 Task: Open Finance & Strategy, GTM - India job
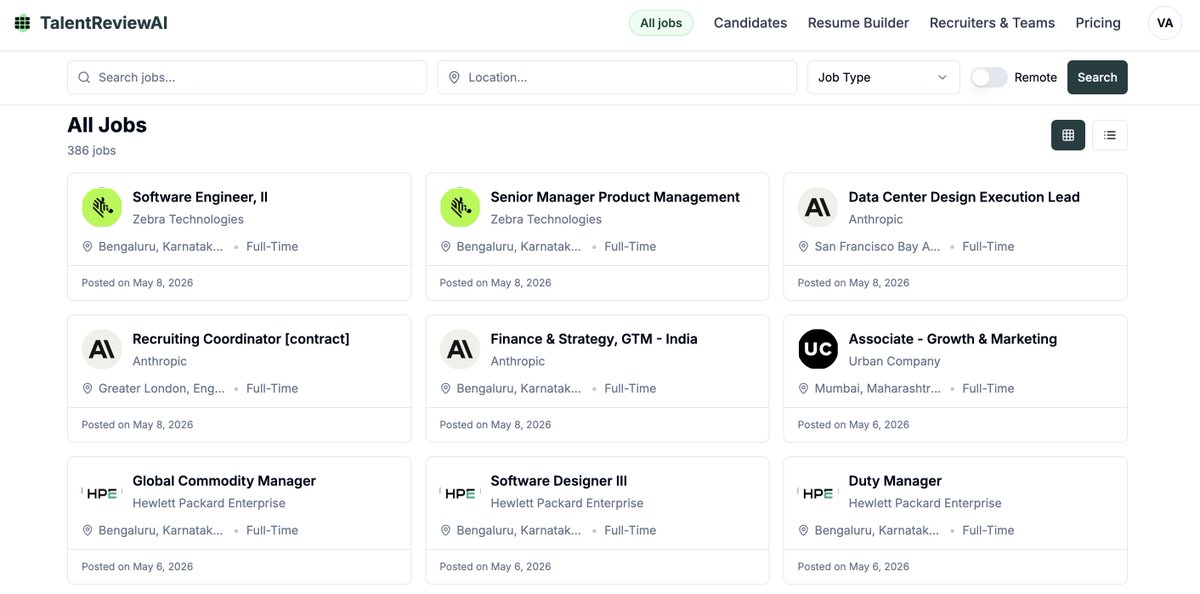click(x=594, y=339)
